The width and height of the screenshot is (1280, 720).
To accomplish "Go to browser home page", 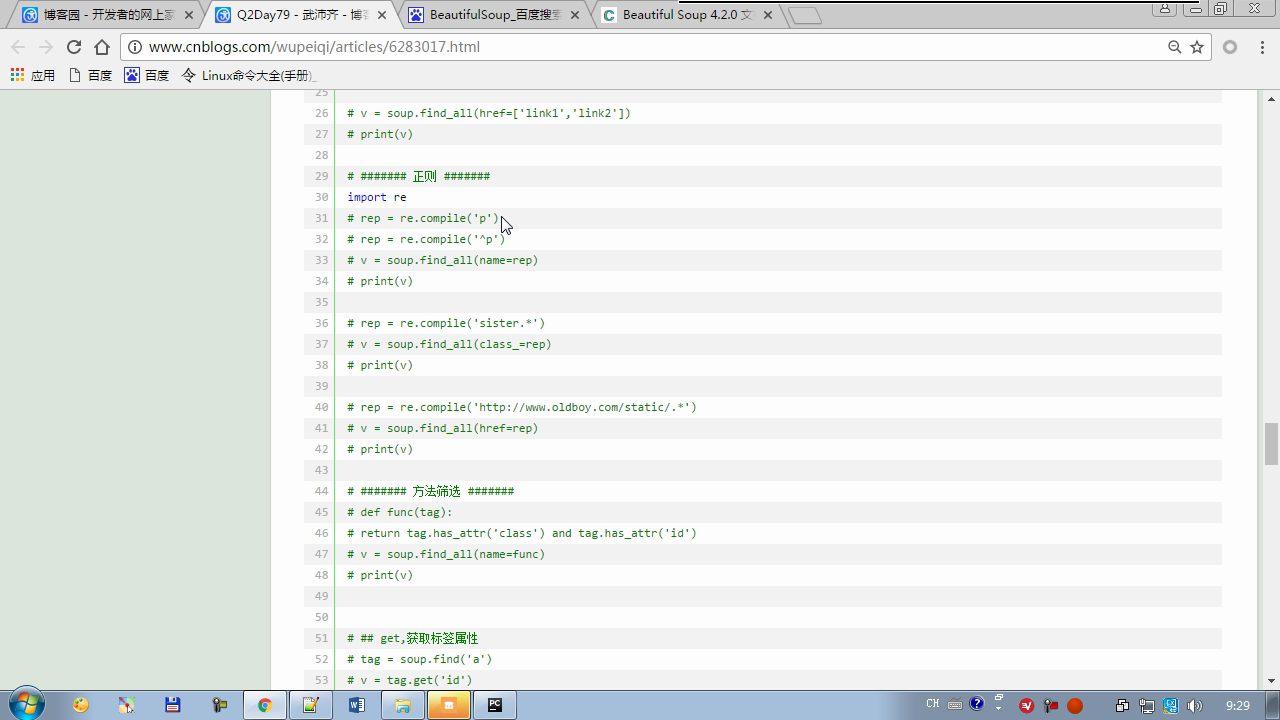I will coord(101,47).
